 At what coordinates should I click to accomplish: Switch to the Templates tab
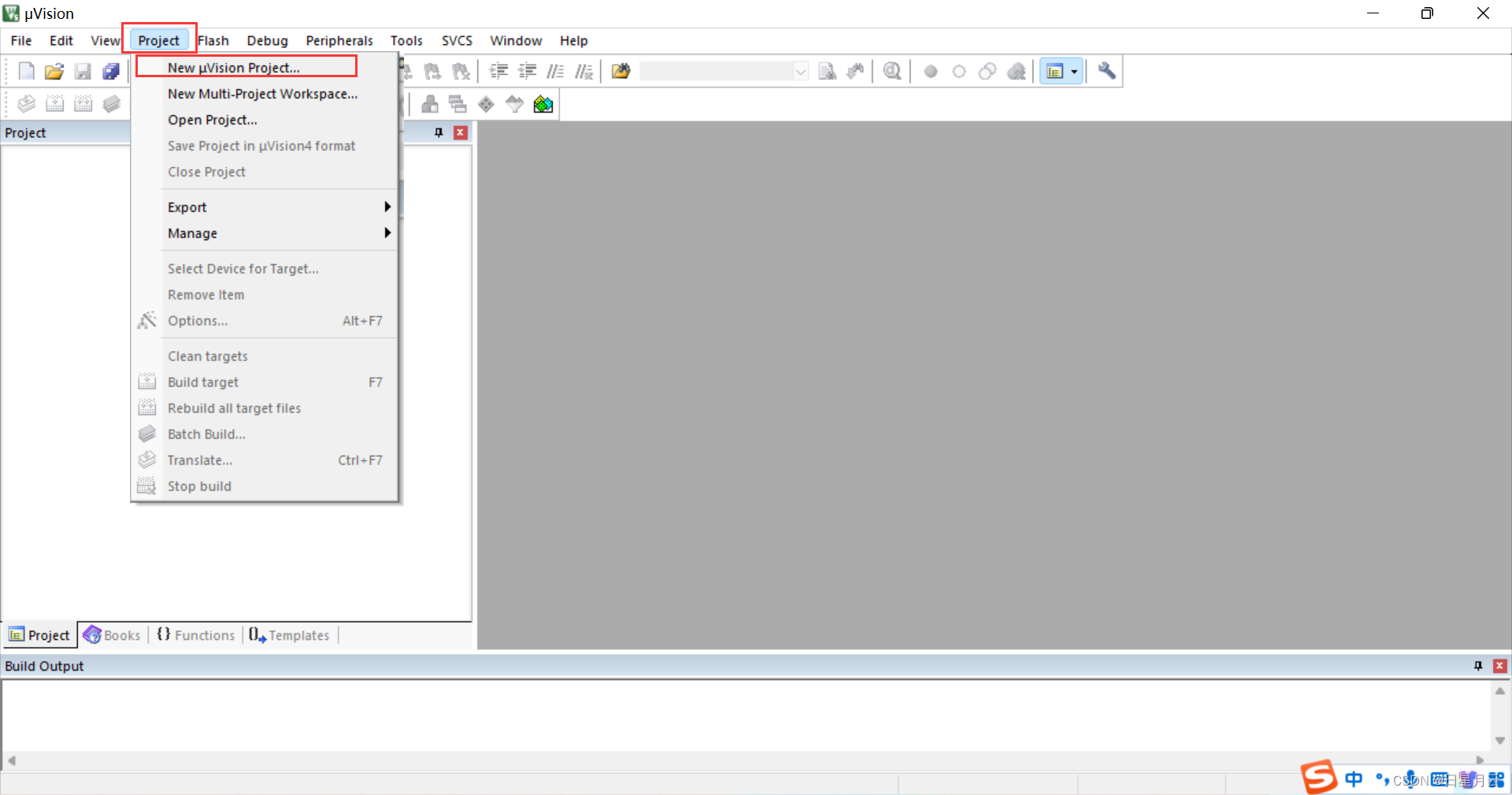(289, 635)
